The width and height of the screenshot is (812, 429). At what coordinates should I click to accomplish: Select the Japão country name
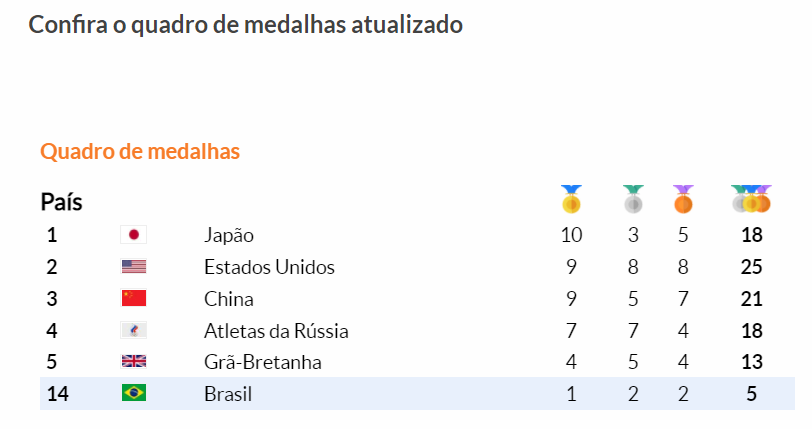pos(229,235)
